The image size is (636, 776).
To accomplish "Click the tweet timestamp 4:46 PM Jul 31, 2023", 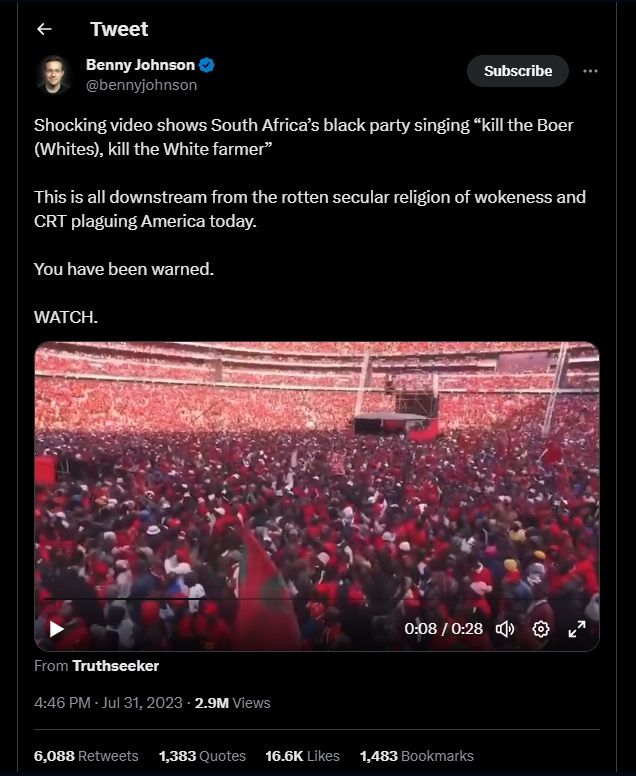I will pyautogui.click(x=108, y=703).
